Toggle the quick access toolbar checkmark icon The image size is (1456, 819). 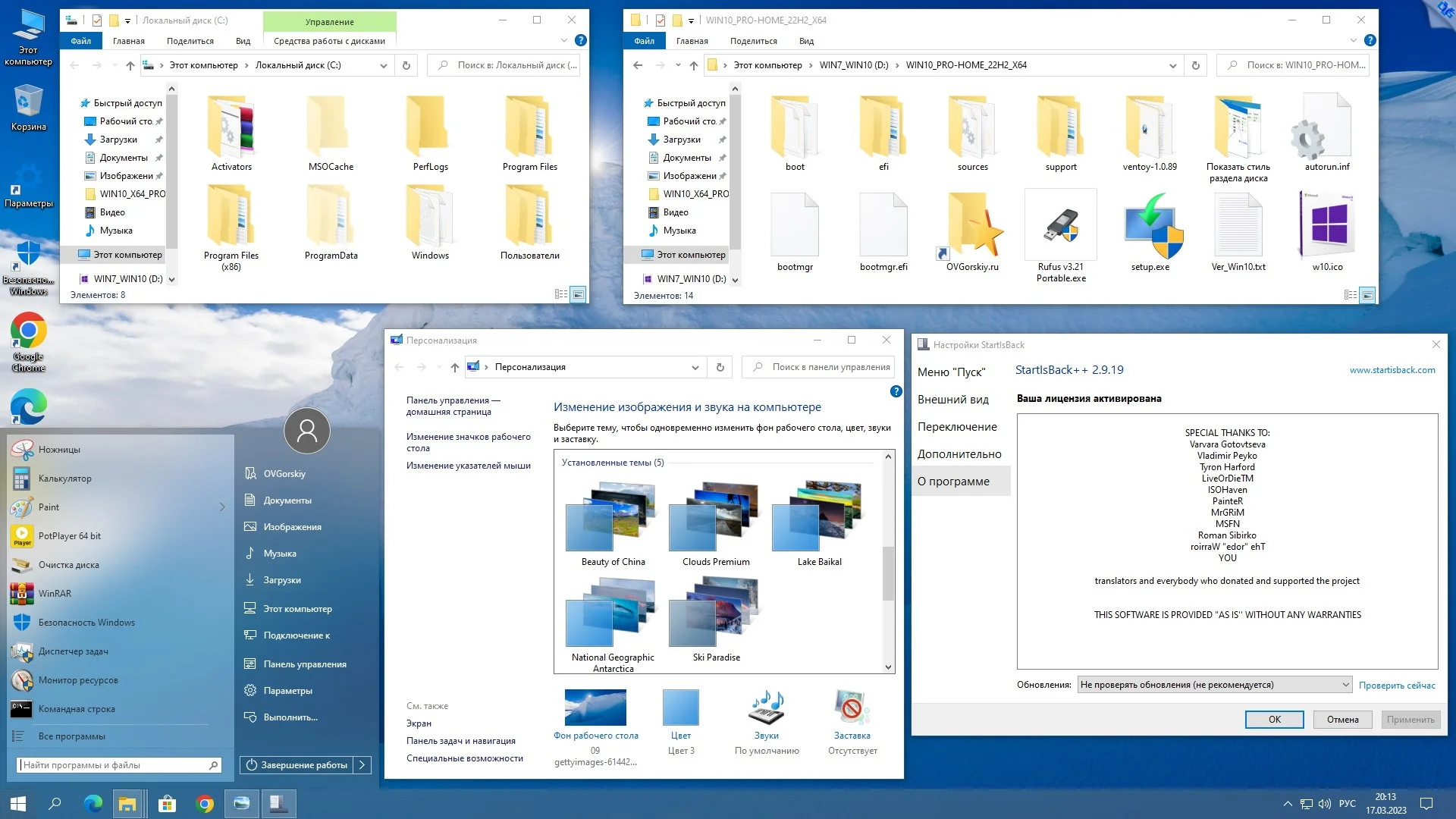click(97, 20)
